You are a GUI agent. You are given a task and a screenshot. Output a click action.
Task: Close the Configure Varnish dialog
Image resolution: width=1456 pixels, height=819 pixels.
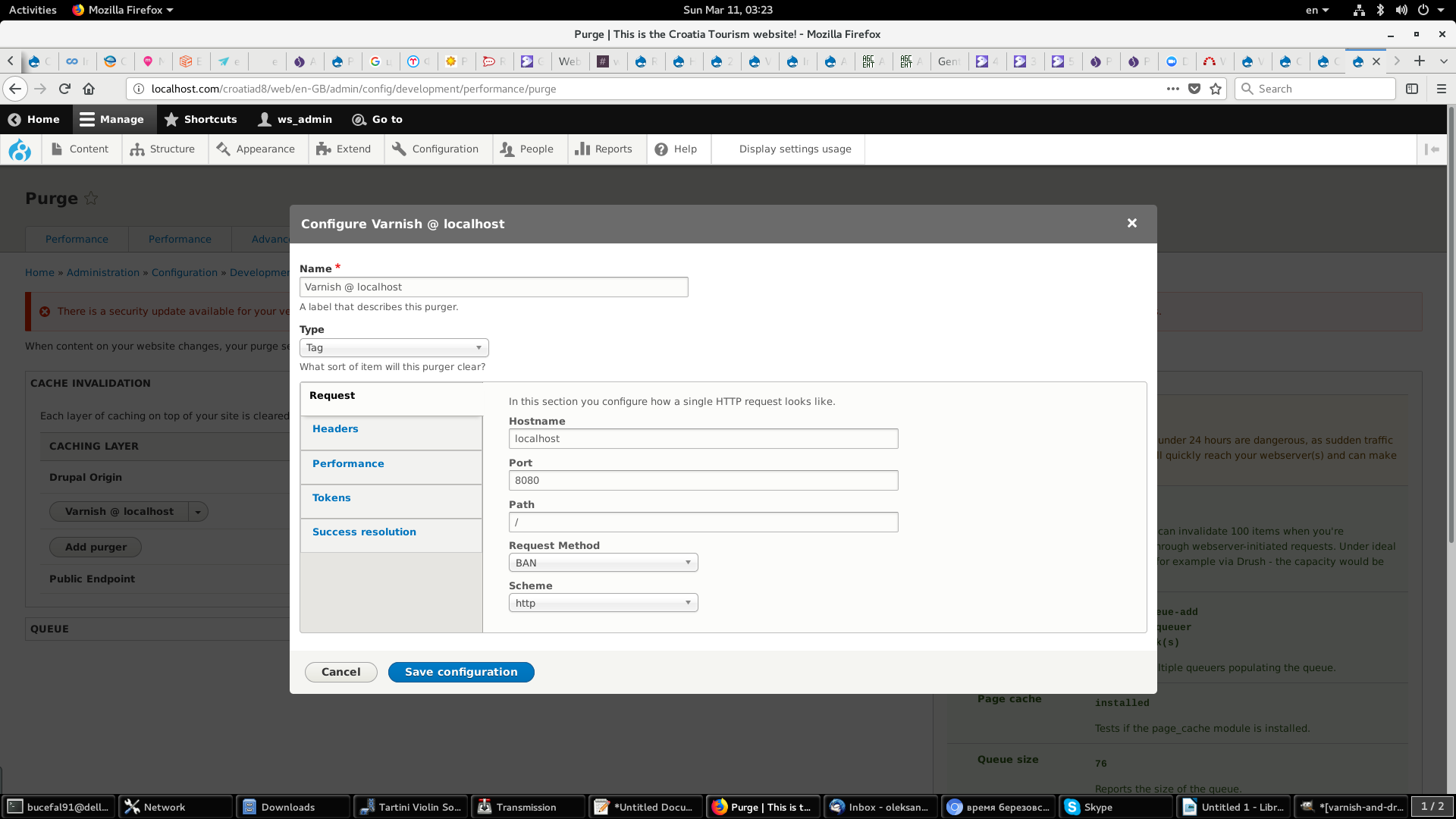coord(1131,223)
